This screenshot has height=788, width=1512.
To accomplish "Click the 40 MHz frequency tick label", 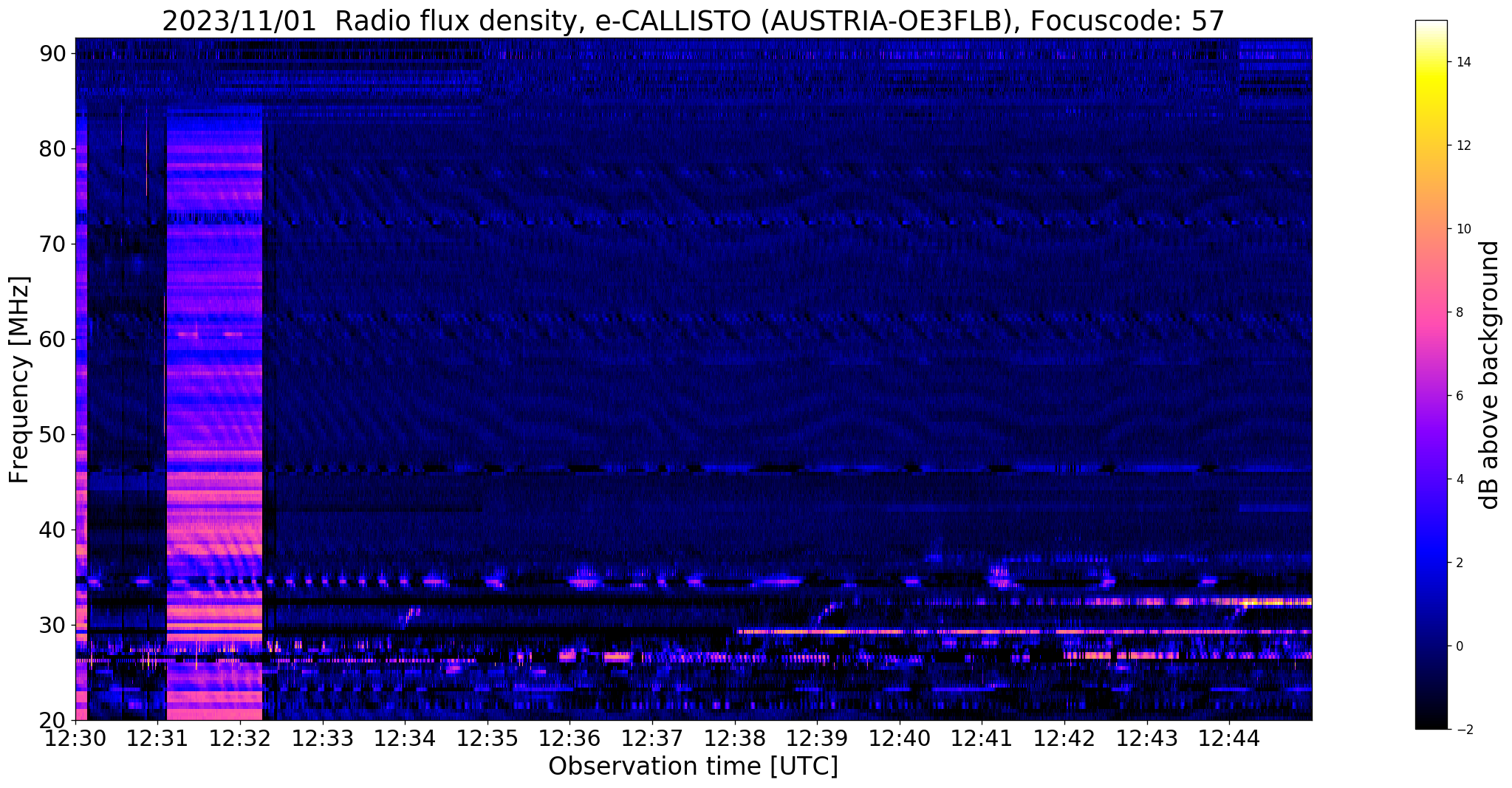I will click(53, 530).
